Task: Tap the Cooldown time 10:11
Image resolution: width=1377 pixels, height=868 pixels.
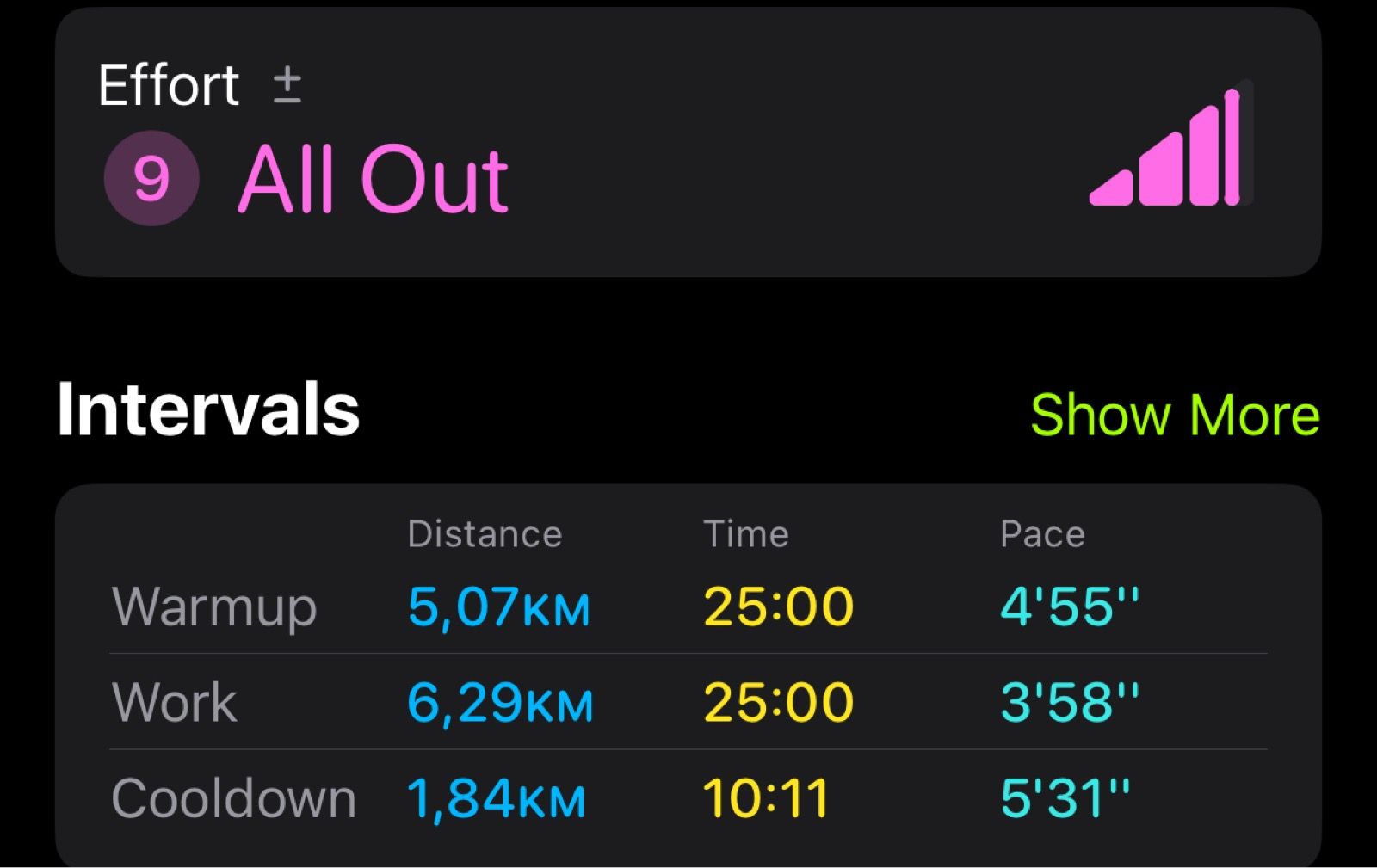Action: [x=766, y=797]
